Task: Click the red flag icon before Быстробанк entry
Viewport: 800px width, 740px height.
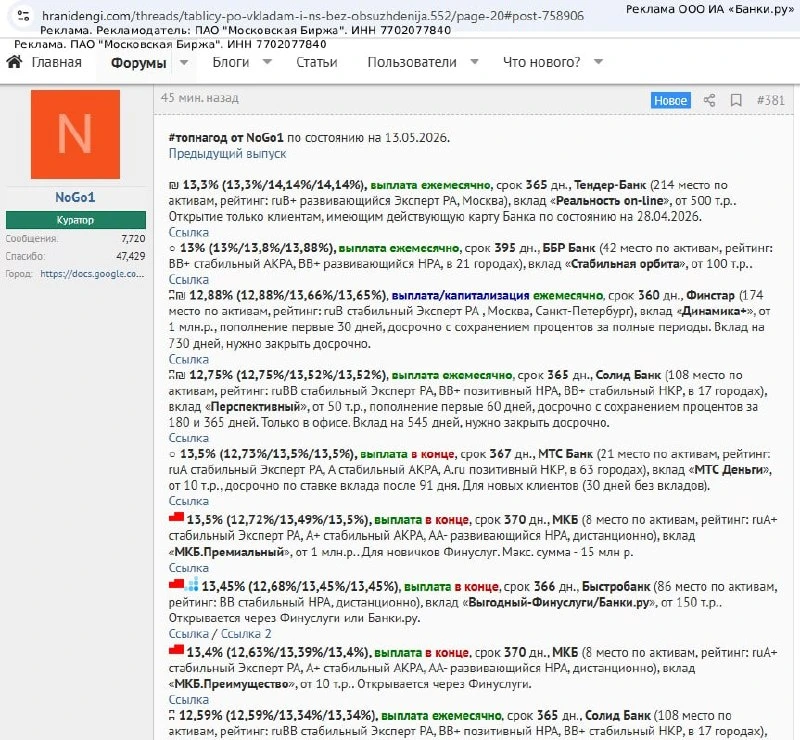Action: [x=177, y=583]
